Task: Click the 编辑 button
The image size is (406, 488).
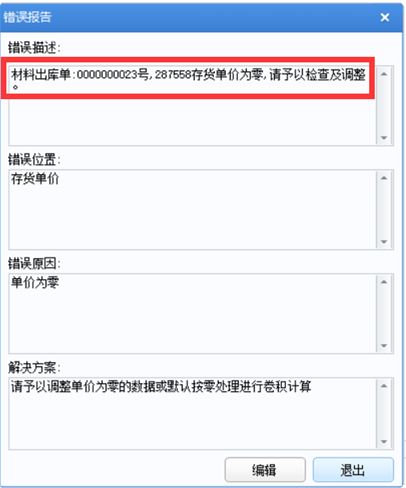Action: click(x=265, y=470)
